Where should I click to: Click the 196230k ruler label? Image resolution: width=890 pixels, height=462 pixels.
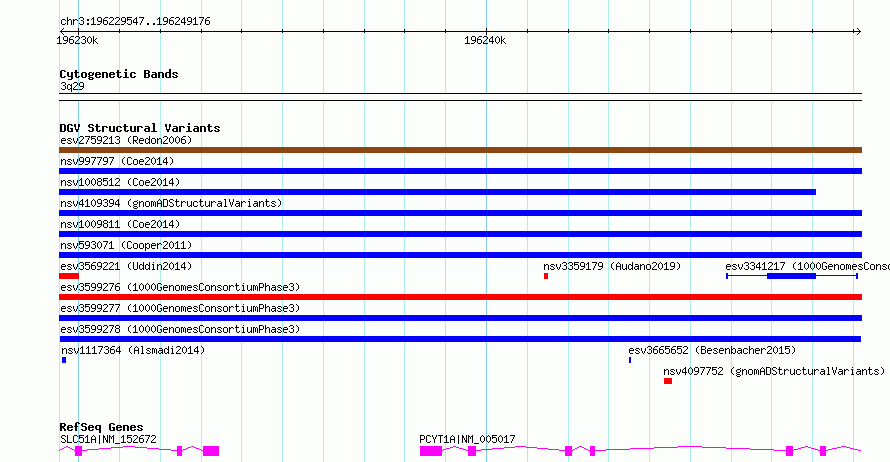click(77, 40)
